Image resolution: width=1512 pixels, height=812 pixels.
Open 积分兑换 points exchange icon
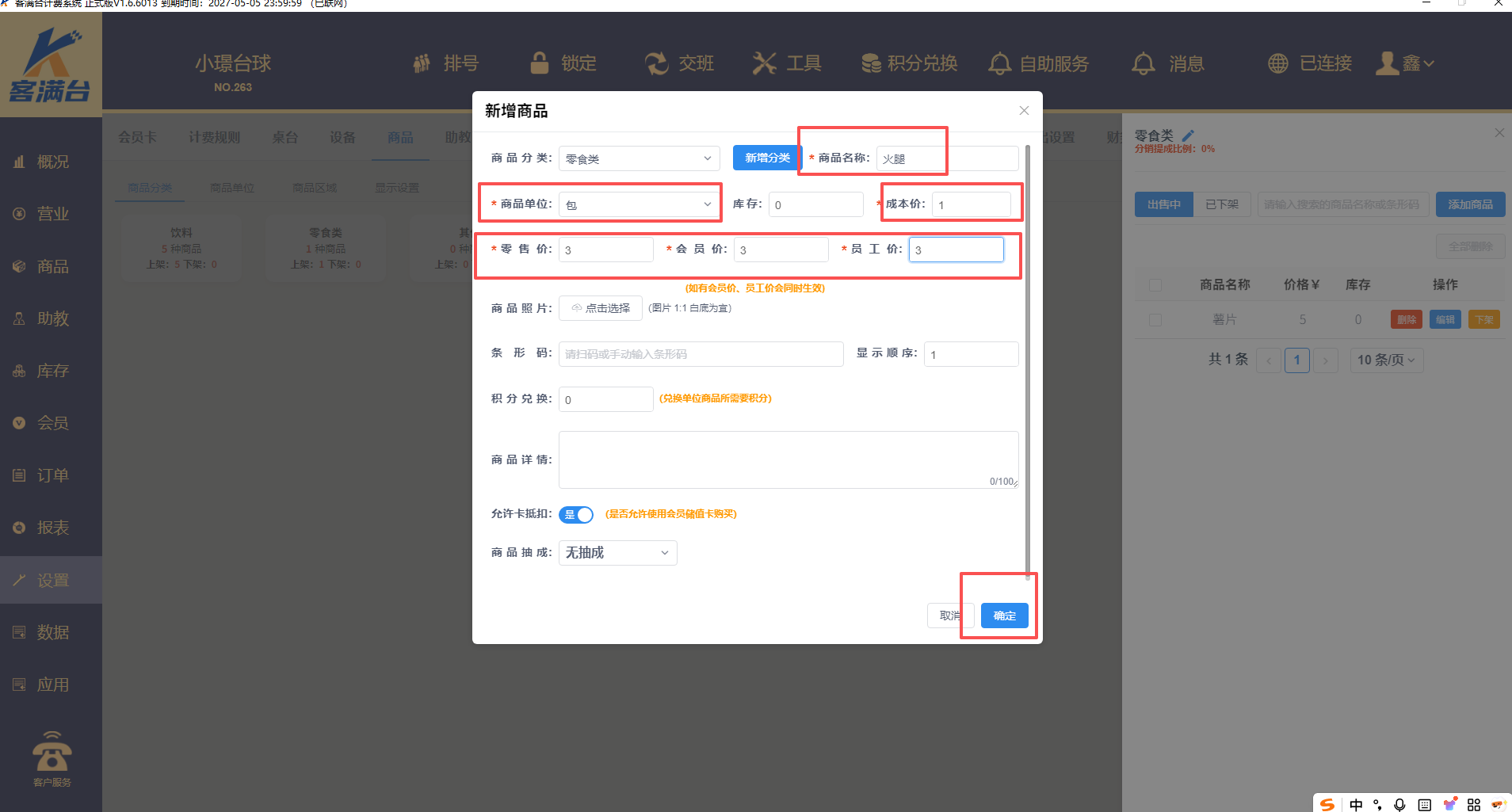click(871, 63)
